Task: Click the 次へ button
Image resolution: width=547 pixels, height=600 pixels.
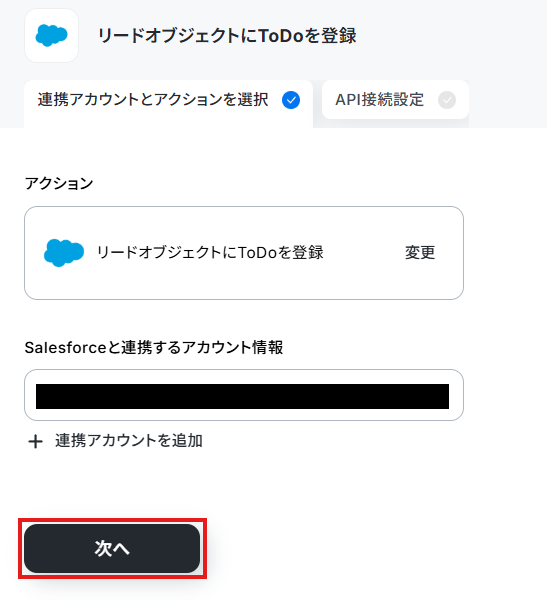Action: pyautogui.click(x=112, y=548)
